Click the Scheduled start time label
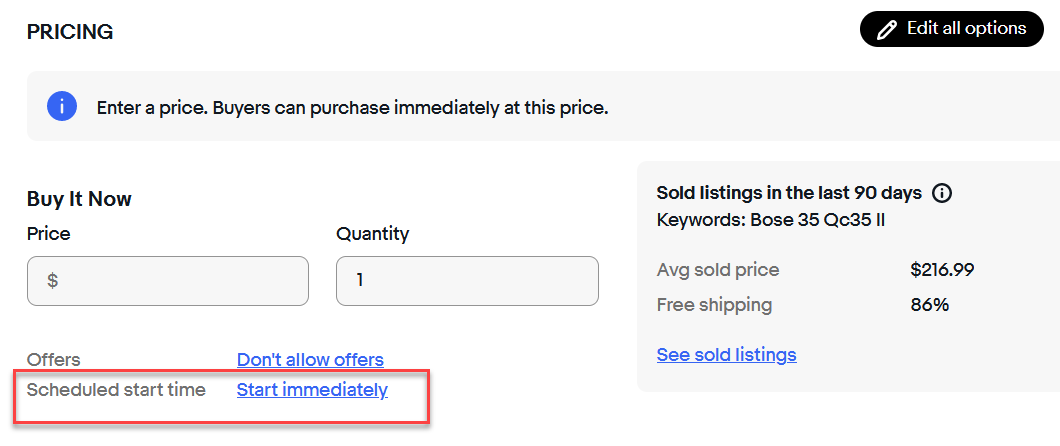Image resolution: width=1060 pixels, height=446 pixels. (x=116, y=390)
